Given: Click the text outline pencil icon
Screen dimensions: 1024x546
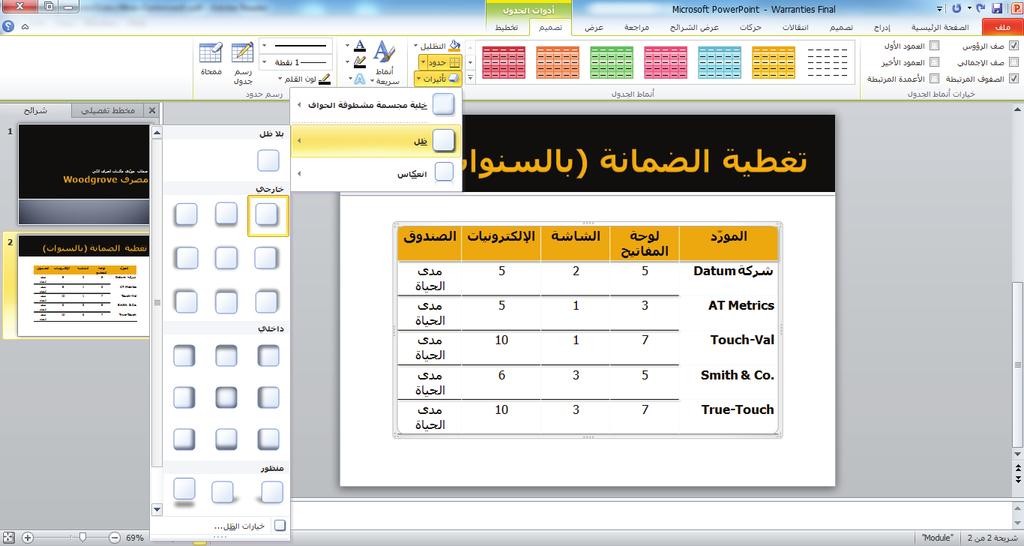Looking at the screenshot, I should point(360,62).
